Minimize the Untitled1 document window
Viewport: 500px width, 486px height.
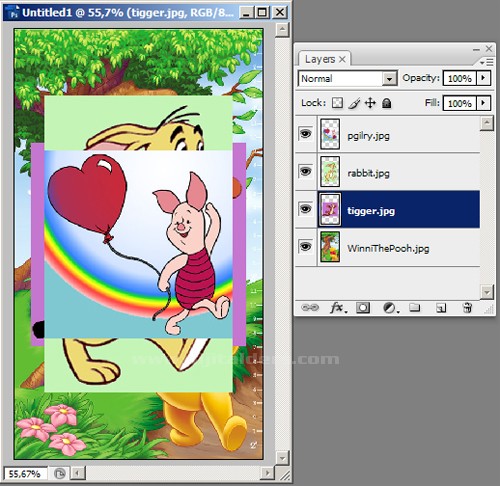[x=246, y=13]
